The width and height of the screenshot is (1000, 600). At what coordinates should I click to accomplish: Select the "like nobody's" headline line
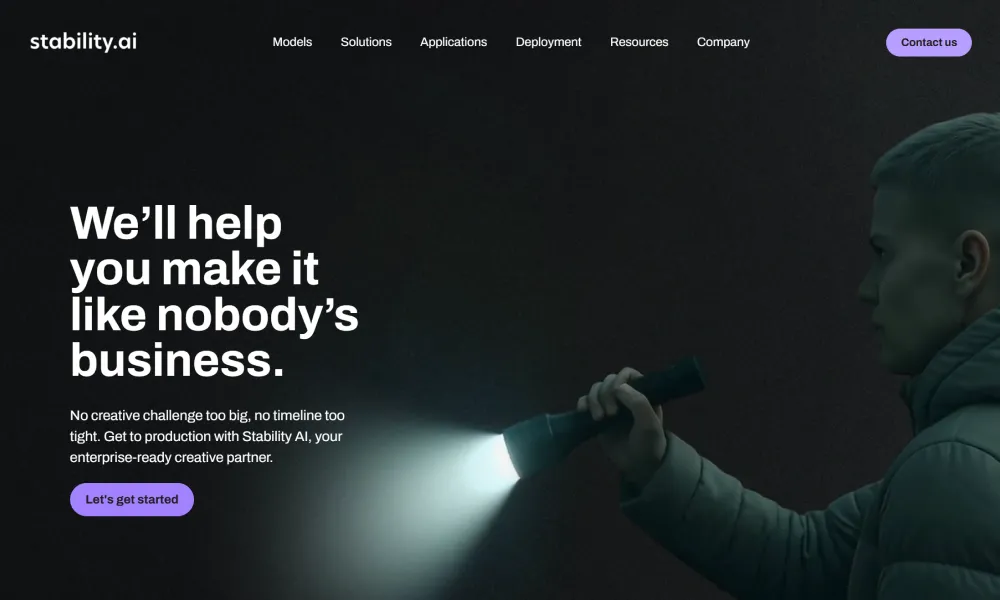(214, 314)
